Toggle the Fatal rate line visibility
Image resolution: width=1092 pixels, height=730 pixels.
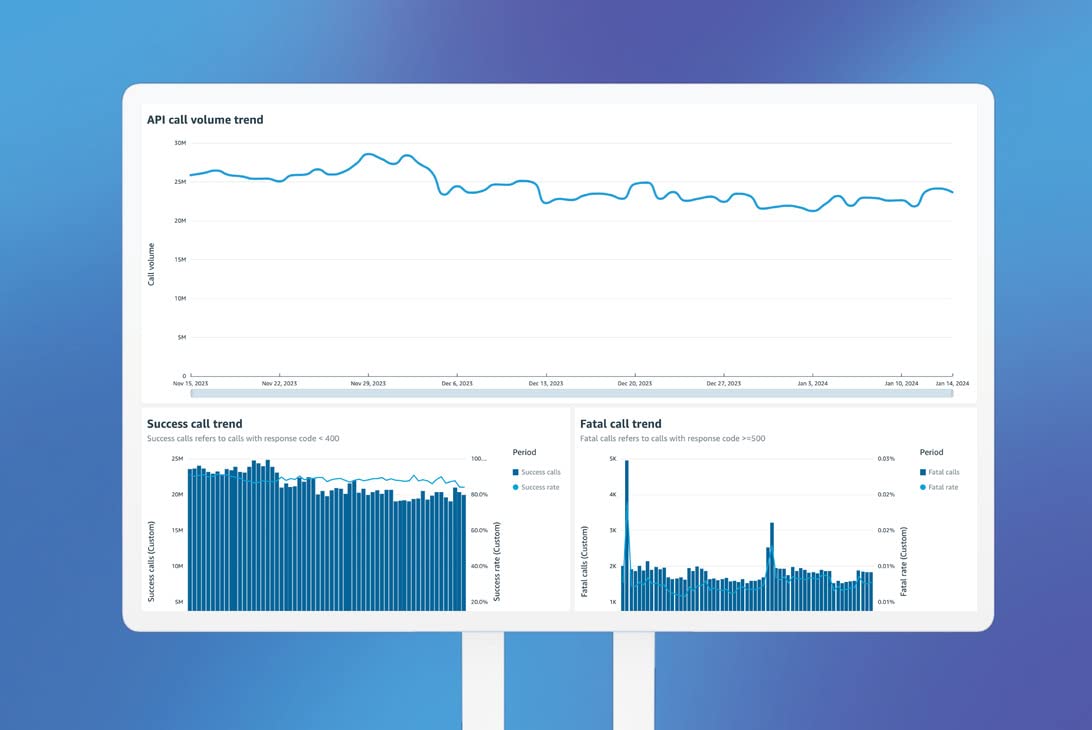(x=939, y=487)
